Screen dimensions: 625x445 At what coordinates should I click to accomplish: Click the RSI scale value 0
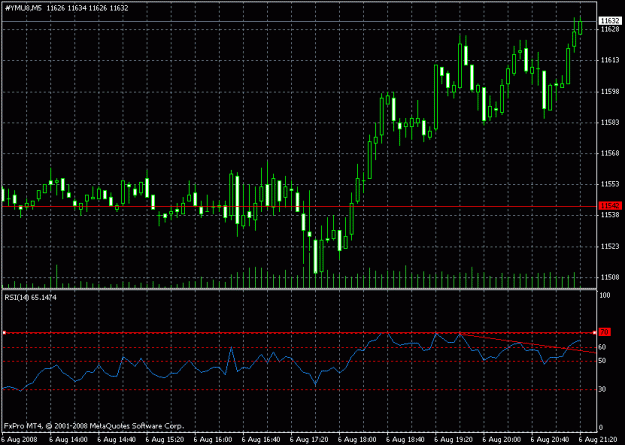(601, 428)
